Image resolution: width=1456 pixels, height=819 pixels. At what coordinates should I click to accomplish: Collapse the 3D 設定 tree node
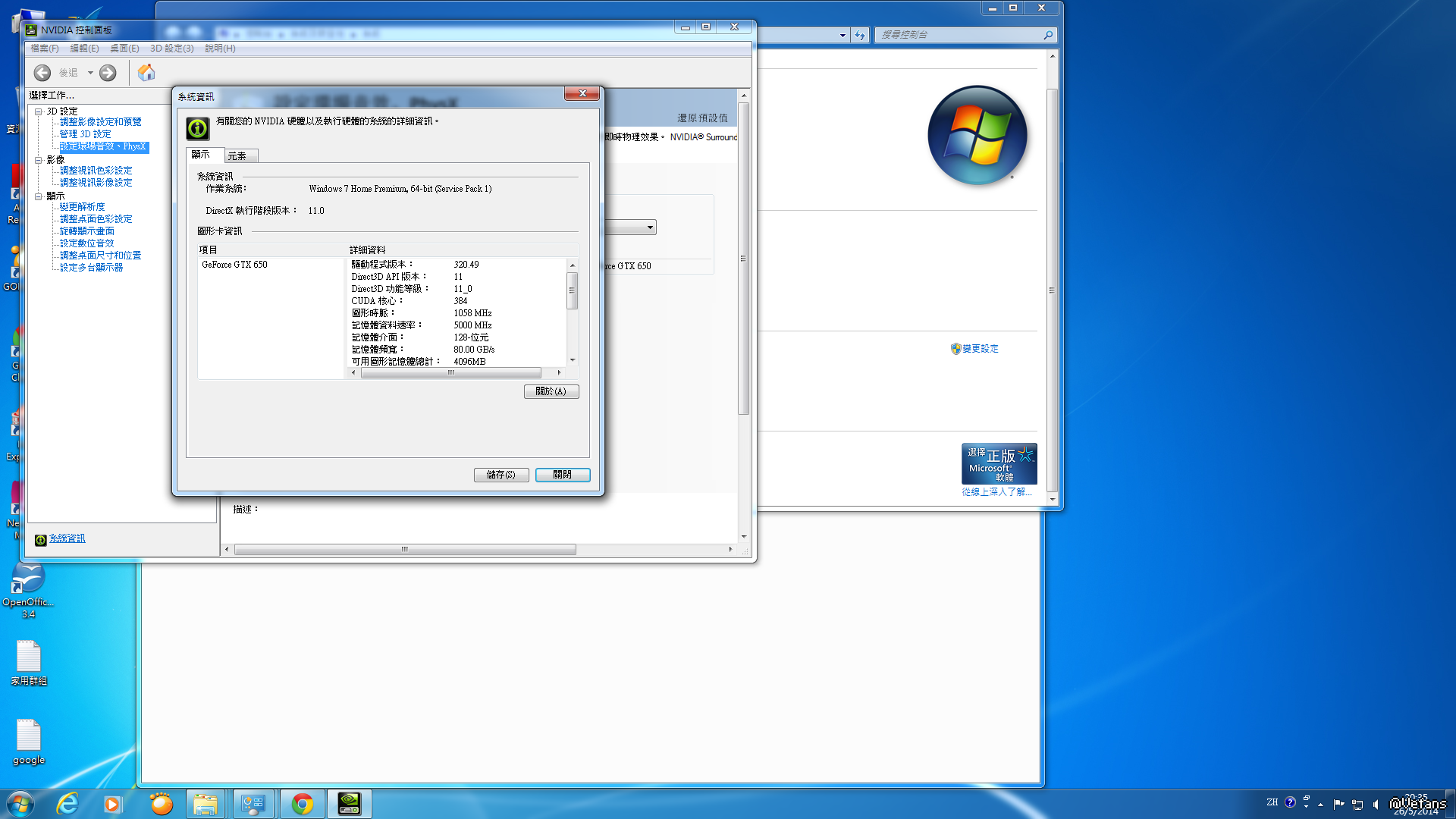(38, 111)
